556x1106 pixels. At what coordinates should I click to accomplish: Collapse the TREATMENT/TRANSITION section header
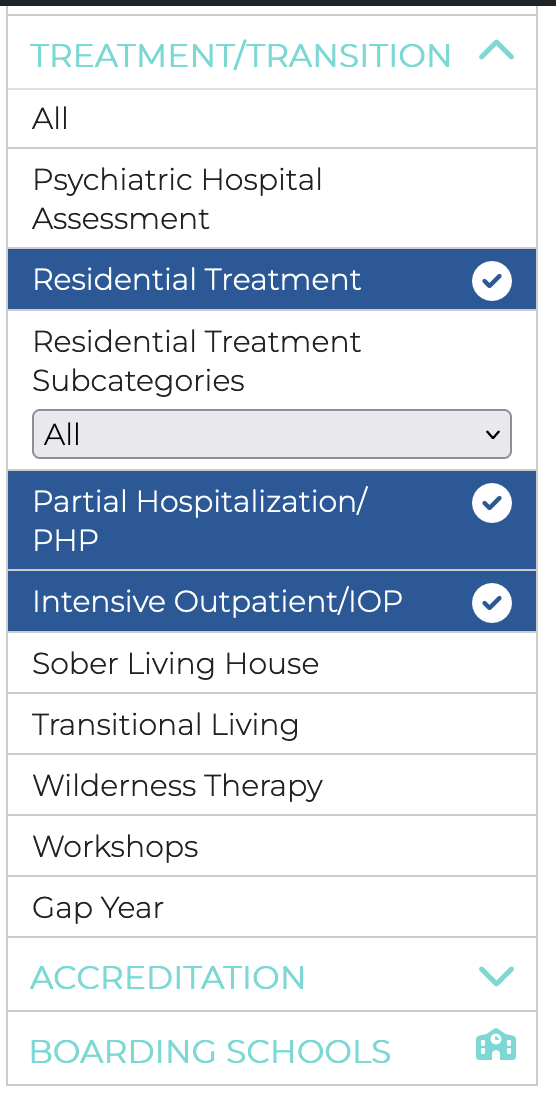click(x=272, y=54)
